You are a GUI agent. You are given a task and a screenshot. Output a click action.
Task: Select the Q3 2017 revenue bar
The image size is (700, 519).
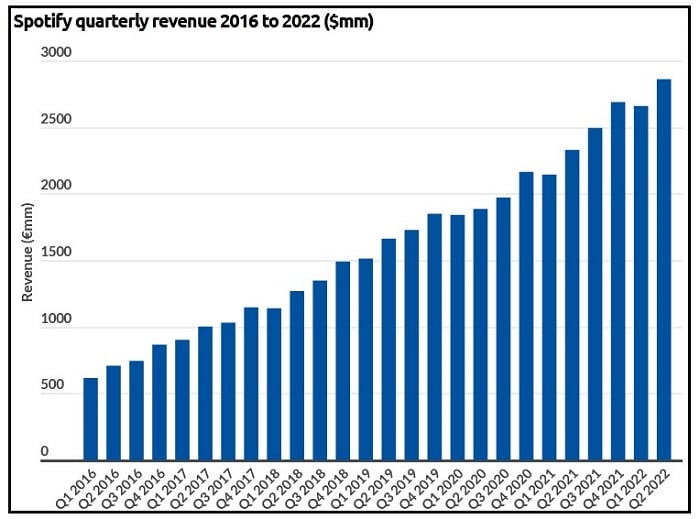pos(228,391)
